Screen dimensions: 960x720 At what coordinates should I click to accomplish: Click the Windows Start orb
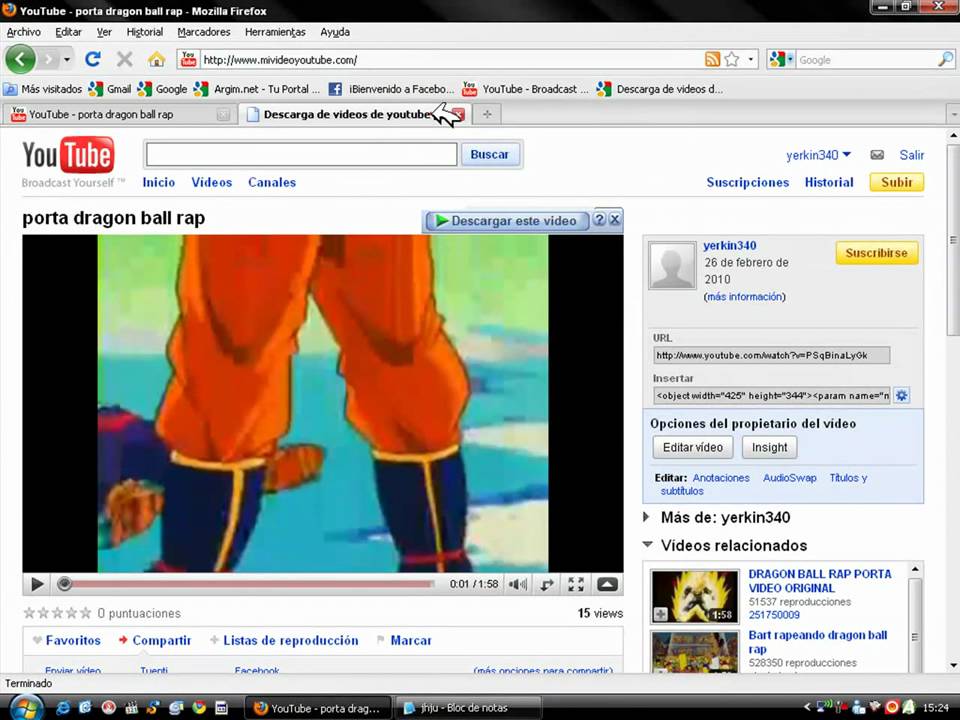tap(26, 708)
